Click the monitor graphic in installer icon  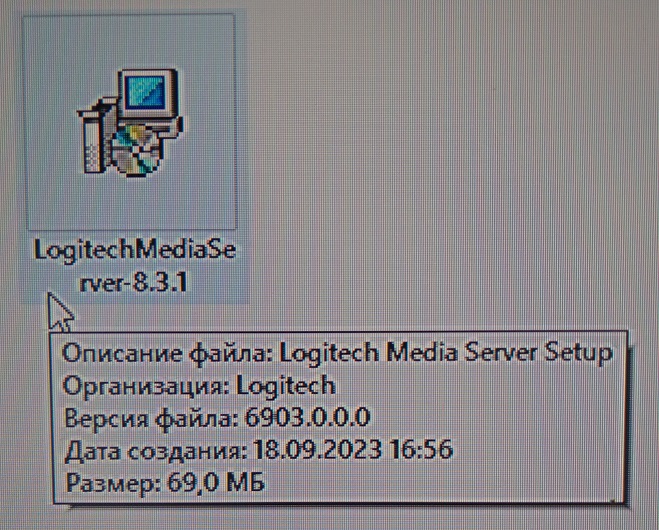149,94
